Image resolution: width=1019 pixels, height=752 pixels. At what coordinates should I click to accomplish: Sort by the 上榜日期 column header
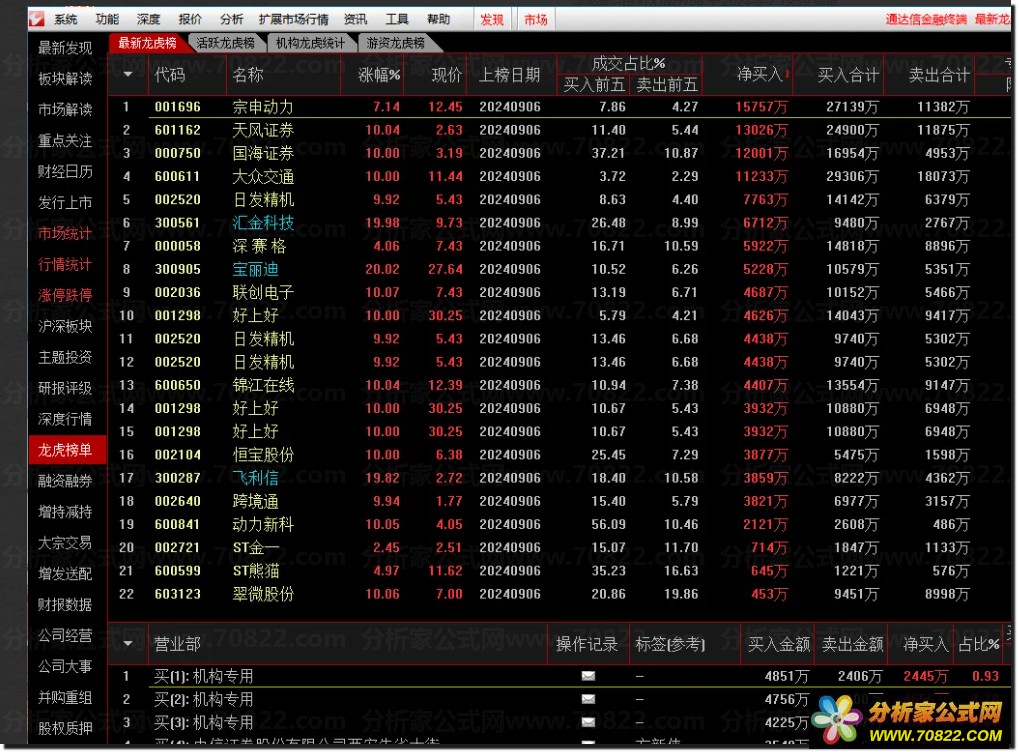tap(510, 75)
